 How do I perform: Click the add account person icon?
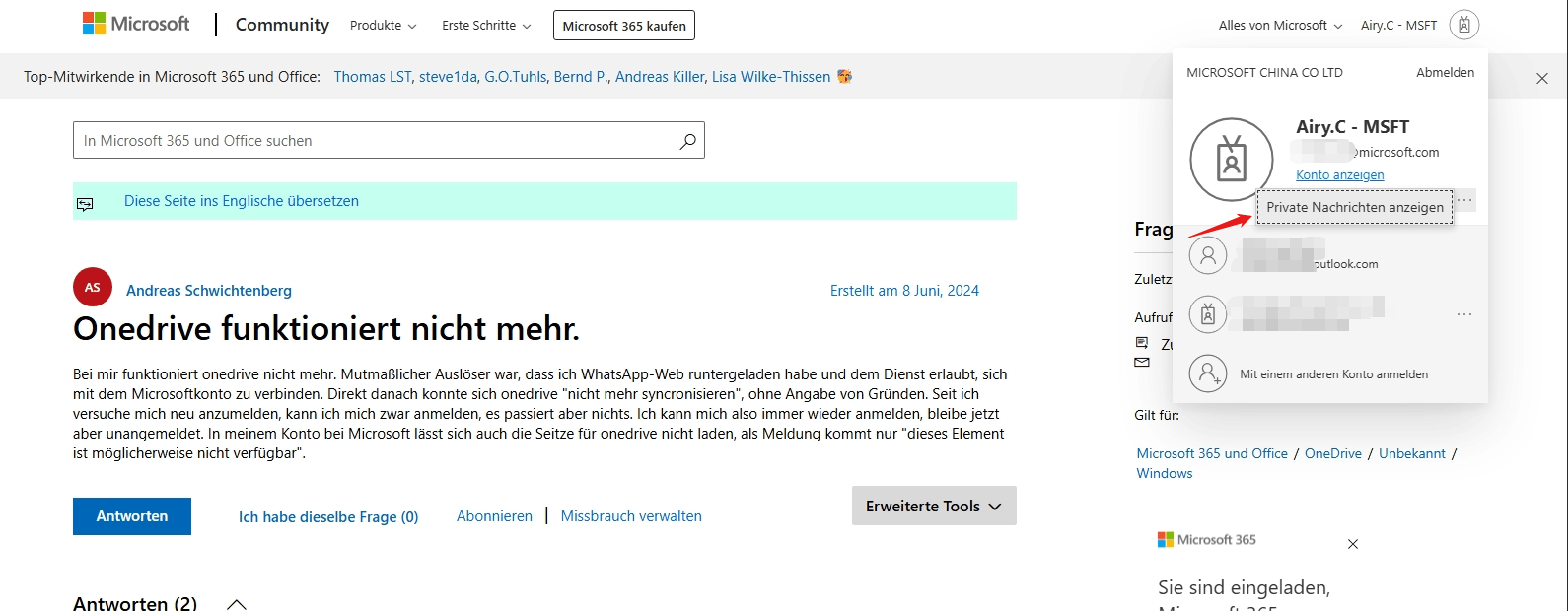pyautogui.click(x=1208, y=373)
